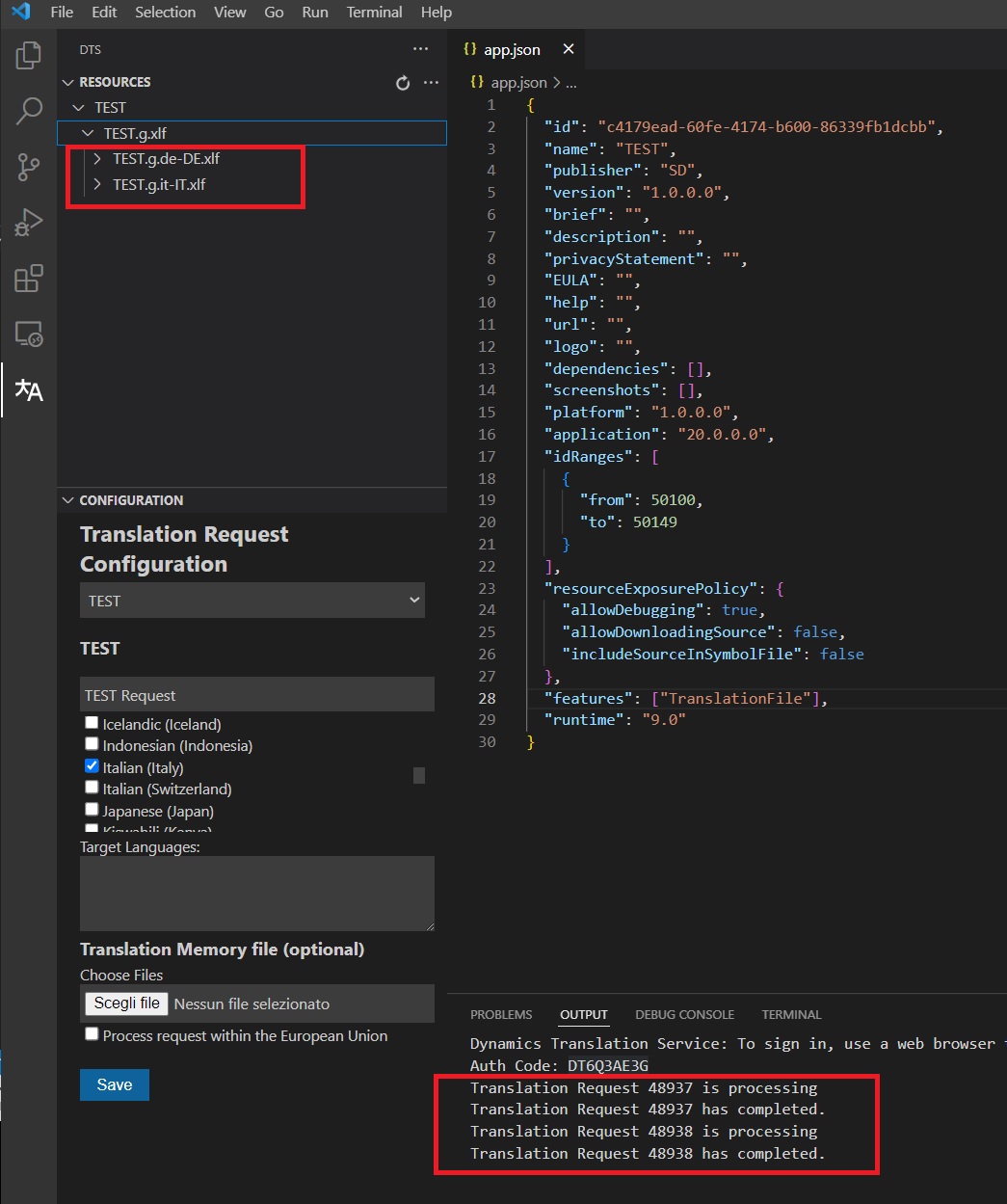Open the Search view icon
The height and width of the screenshot is (1204, 1007).
29,111
